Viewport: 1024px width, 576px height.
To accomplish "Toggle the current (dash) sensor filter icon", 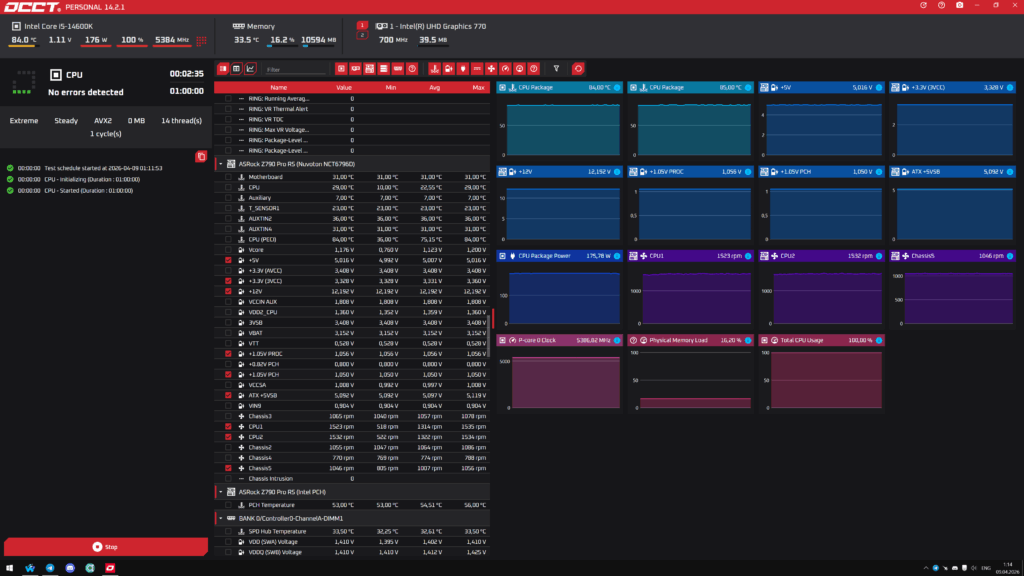I will pyautogui.click(x=477, y=69).
